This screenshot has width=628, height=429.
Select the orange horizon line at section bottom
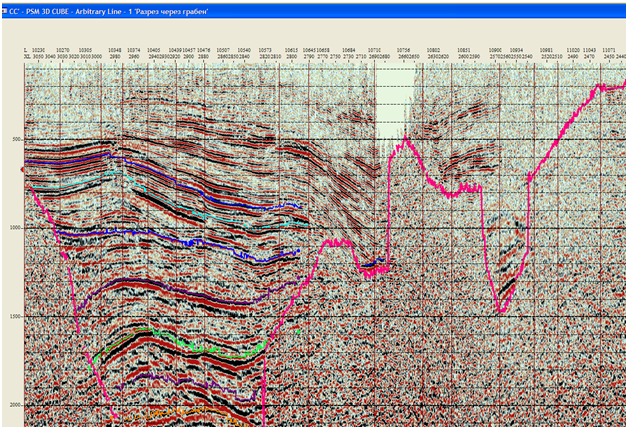coord(180,411)
